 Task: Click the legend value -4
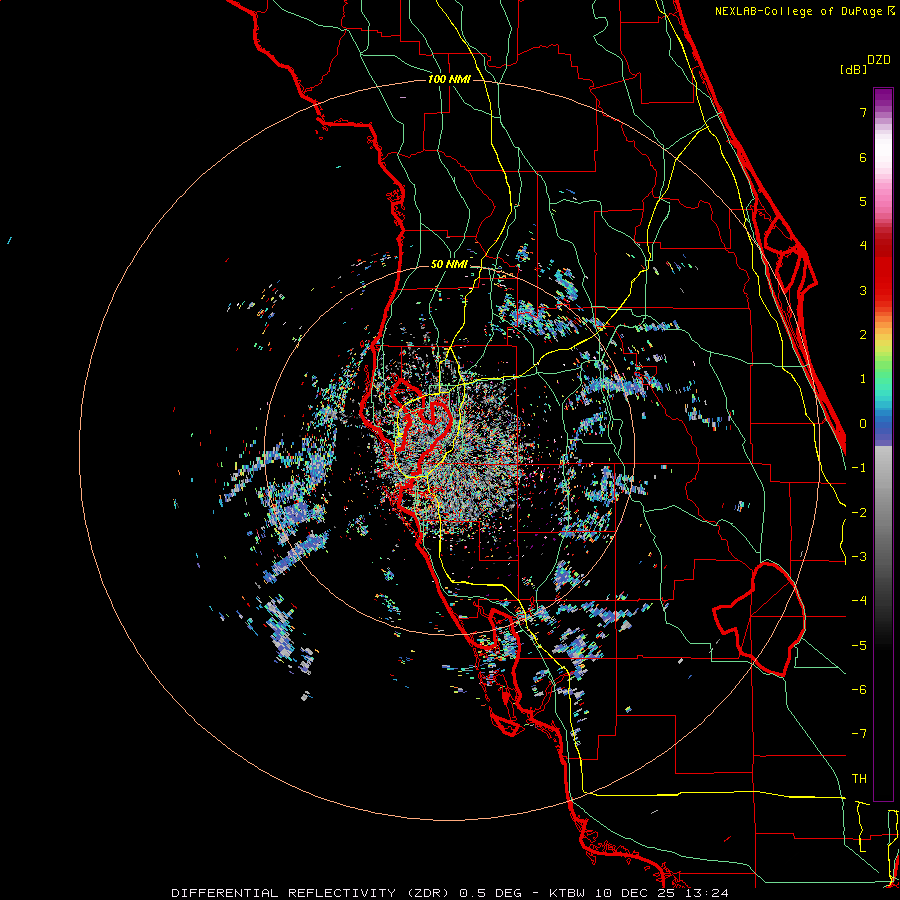tap(859, 601)
